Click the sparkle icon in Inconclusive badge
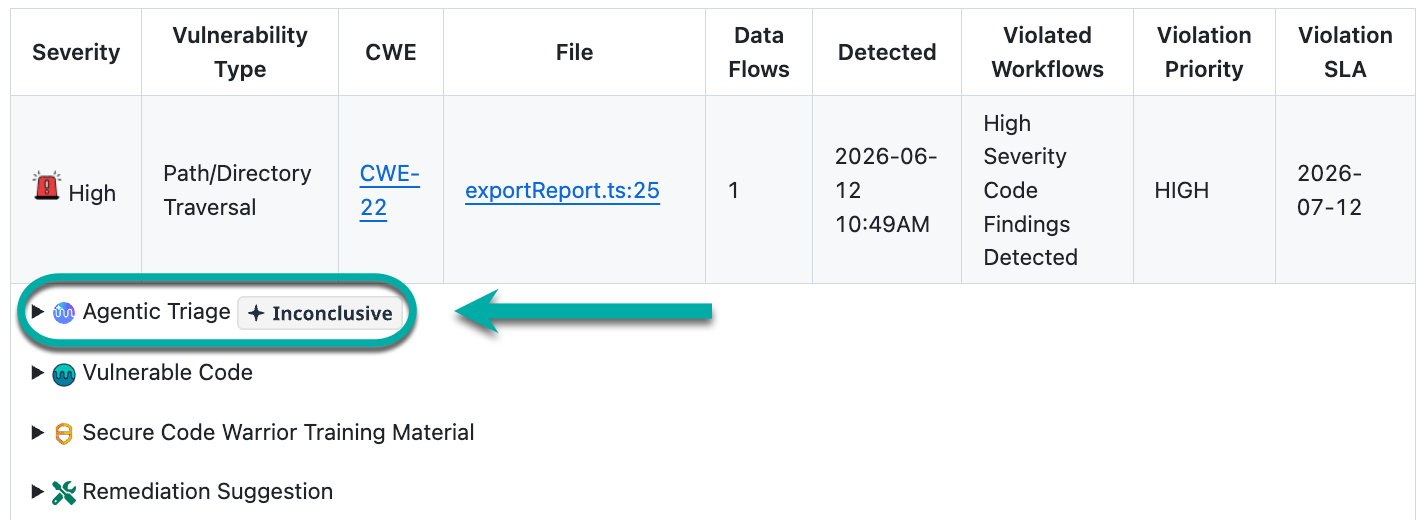This screenshot has height=520, width=1426. [x=256, y=313]
